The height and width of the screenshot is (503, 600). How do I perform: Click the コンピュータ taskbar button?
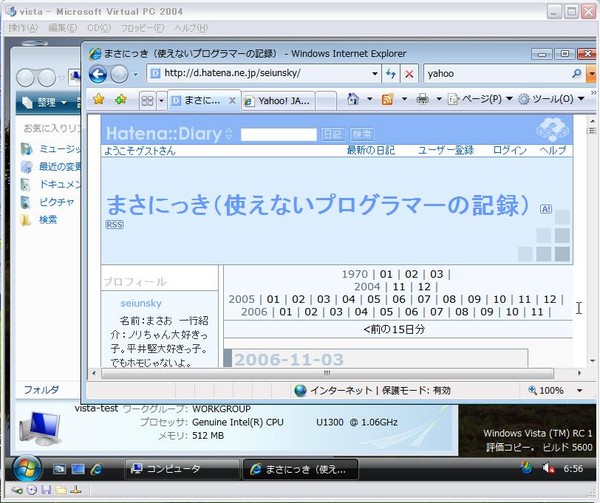(x=182, y=469)
